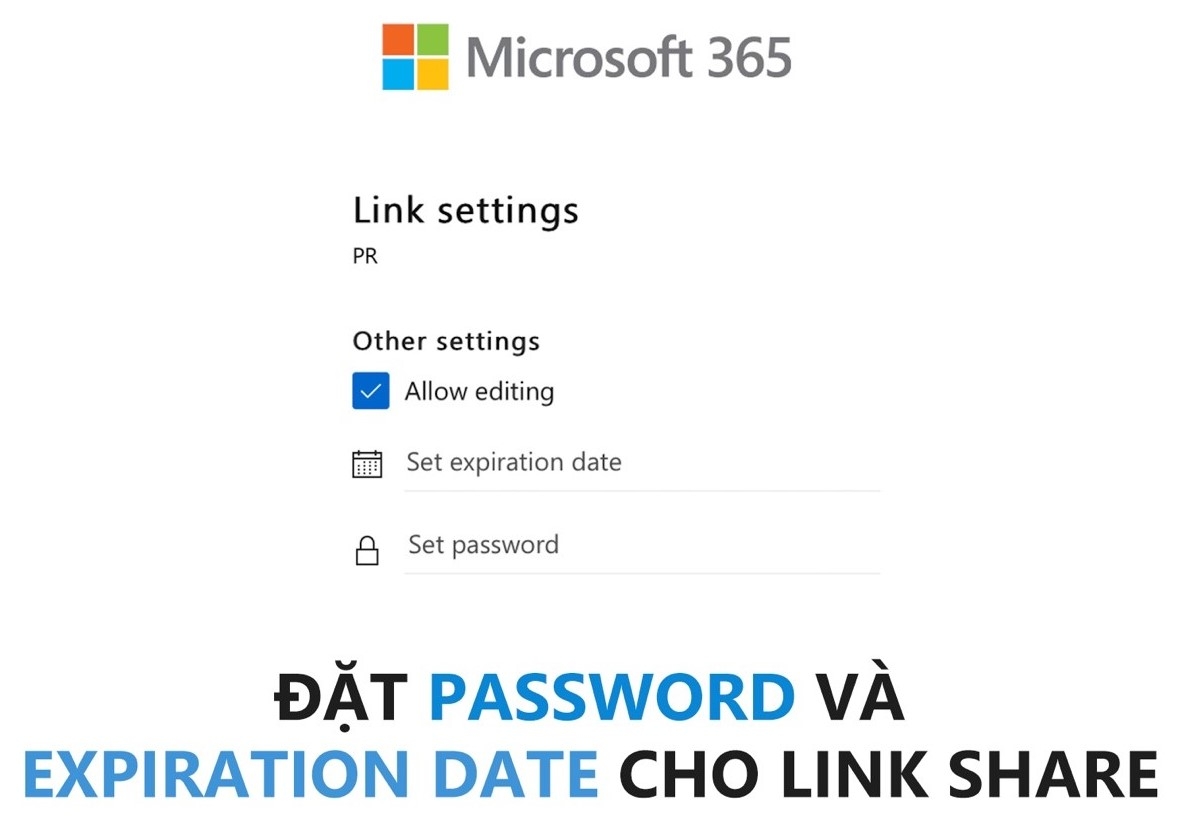
Task: Uncheck the Allow editing checkbox
Action: tap(370, 391)
